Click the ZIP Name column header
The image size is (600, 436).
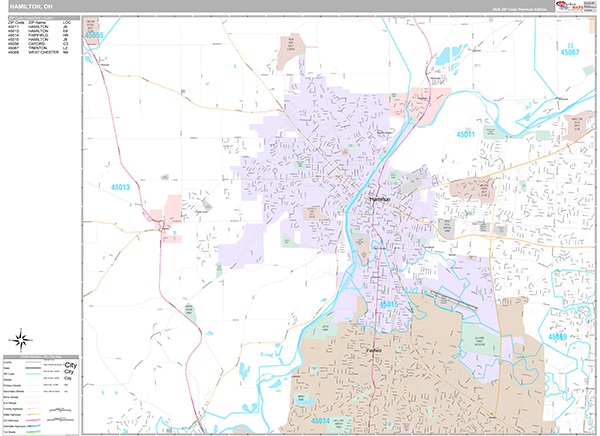tap(39, 20)
